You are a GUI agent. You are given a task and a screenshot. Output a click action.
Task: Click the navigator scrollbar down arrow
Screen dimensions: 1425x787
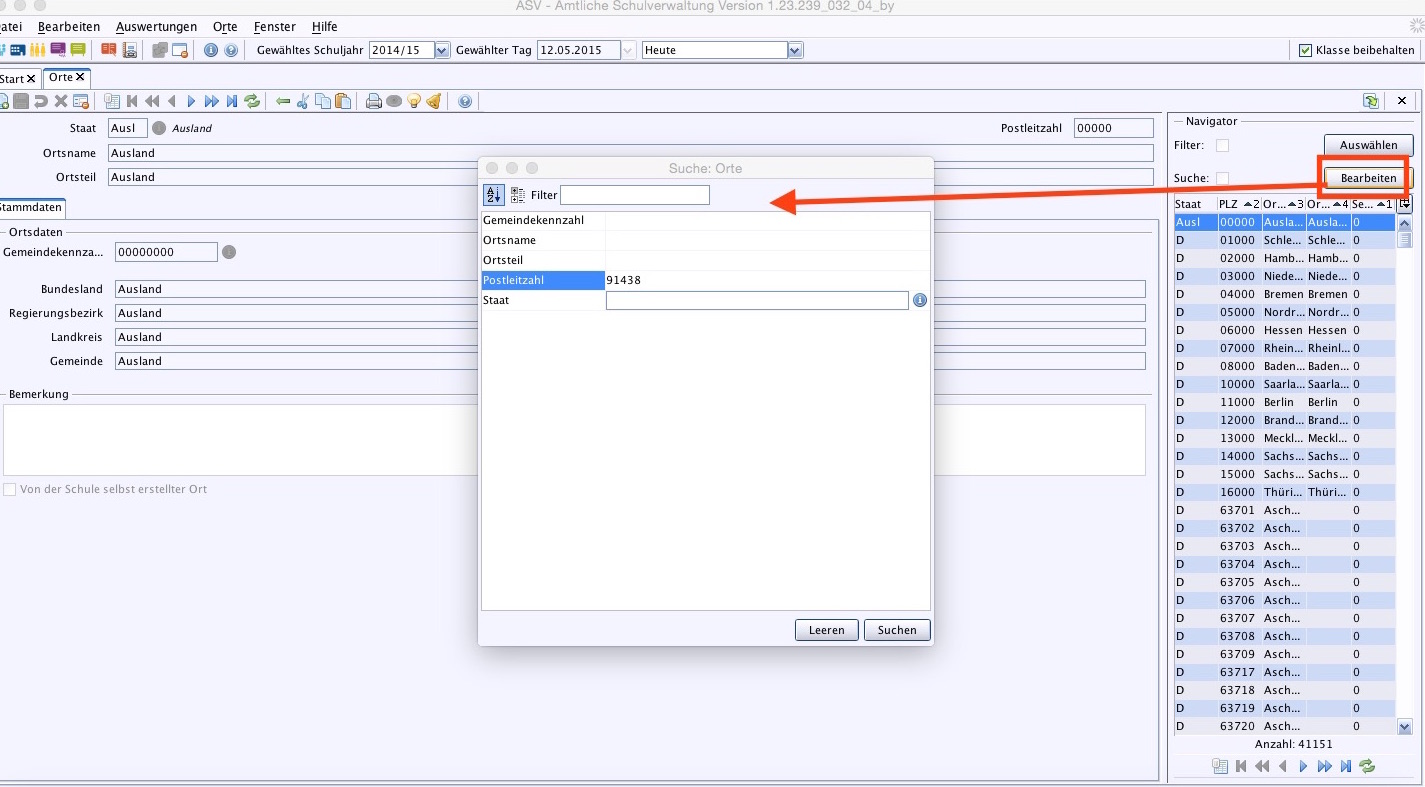pos(1404,727)
